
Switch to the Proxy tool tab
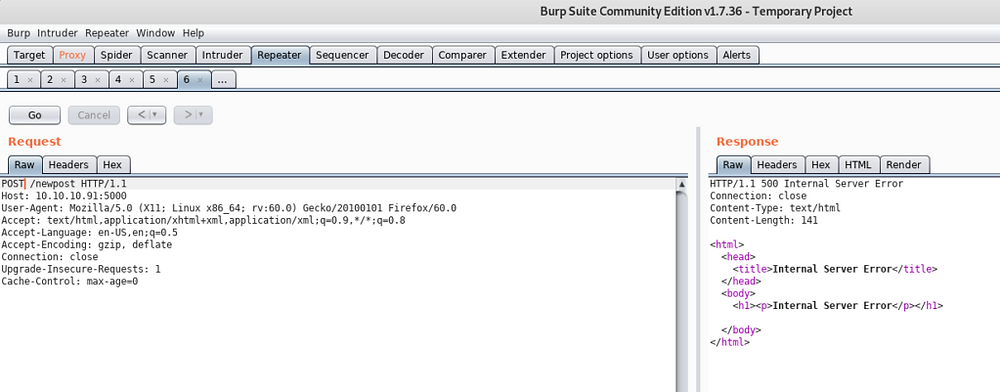[x=72, y=55]
